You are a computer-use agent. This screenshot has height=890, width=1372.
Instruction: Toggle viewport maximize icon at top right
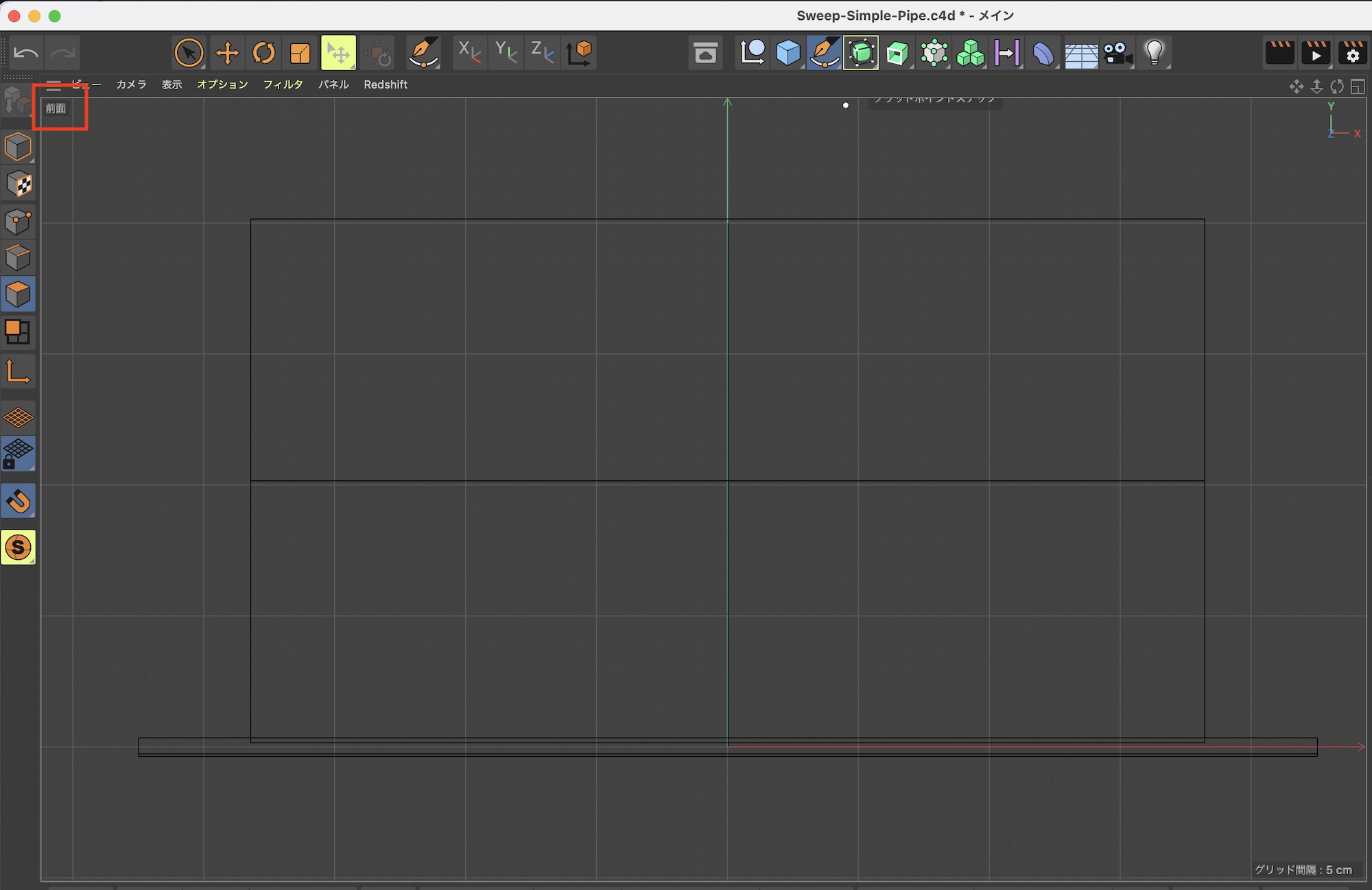[1358, 86]
